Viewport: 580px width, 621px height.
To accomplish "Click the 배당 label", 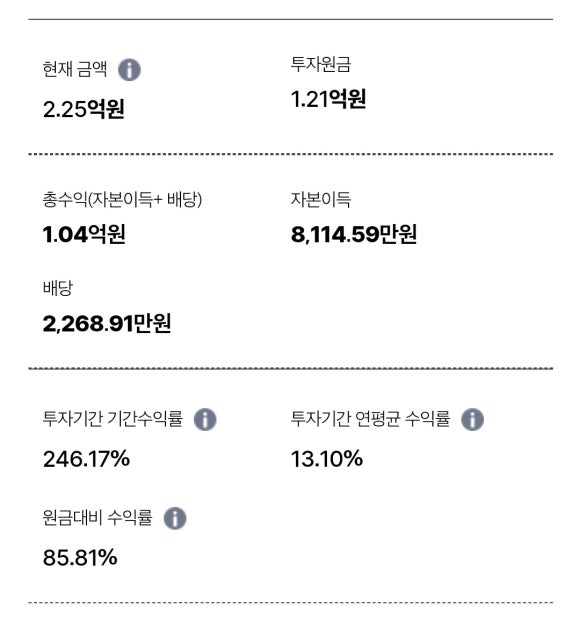I will point(58,288).
